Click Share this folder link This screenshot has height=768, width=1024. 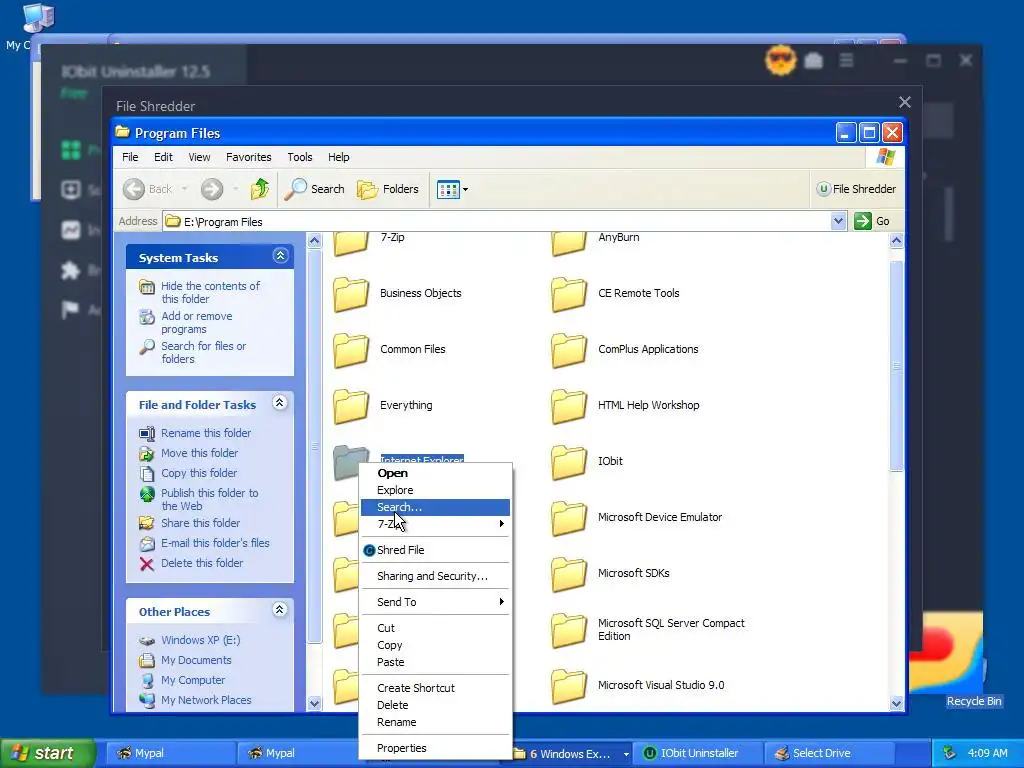200,523
